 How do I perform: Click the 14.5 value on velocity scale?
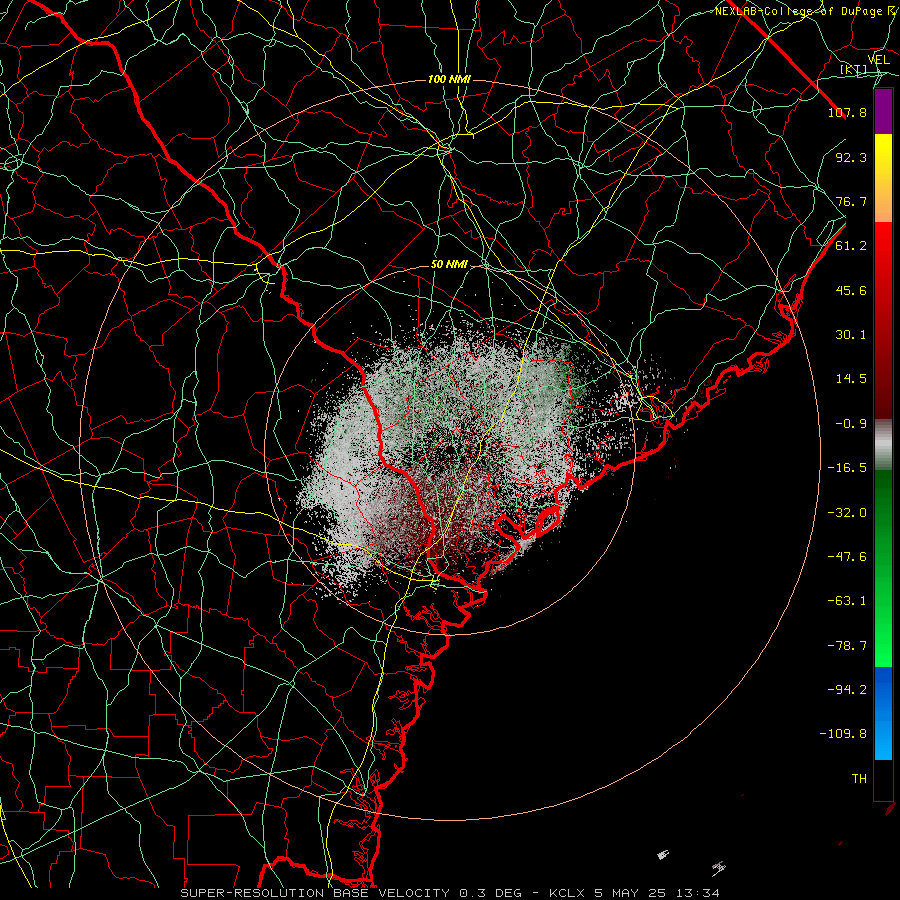[x=851, y=379]
